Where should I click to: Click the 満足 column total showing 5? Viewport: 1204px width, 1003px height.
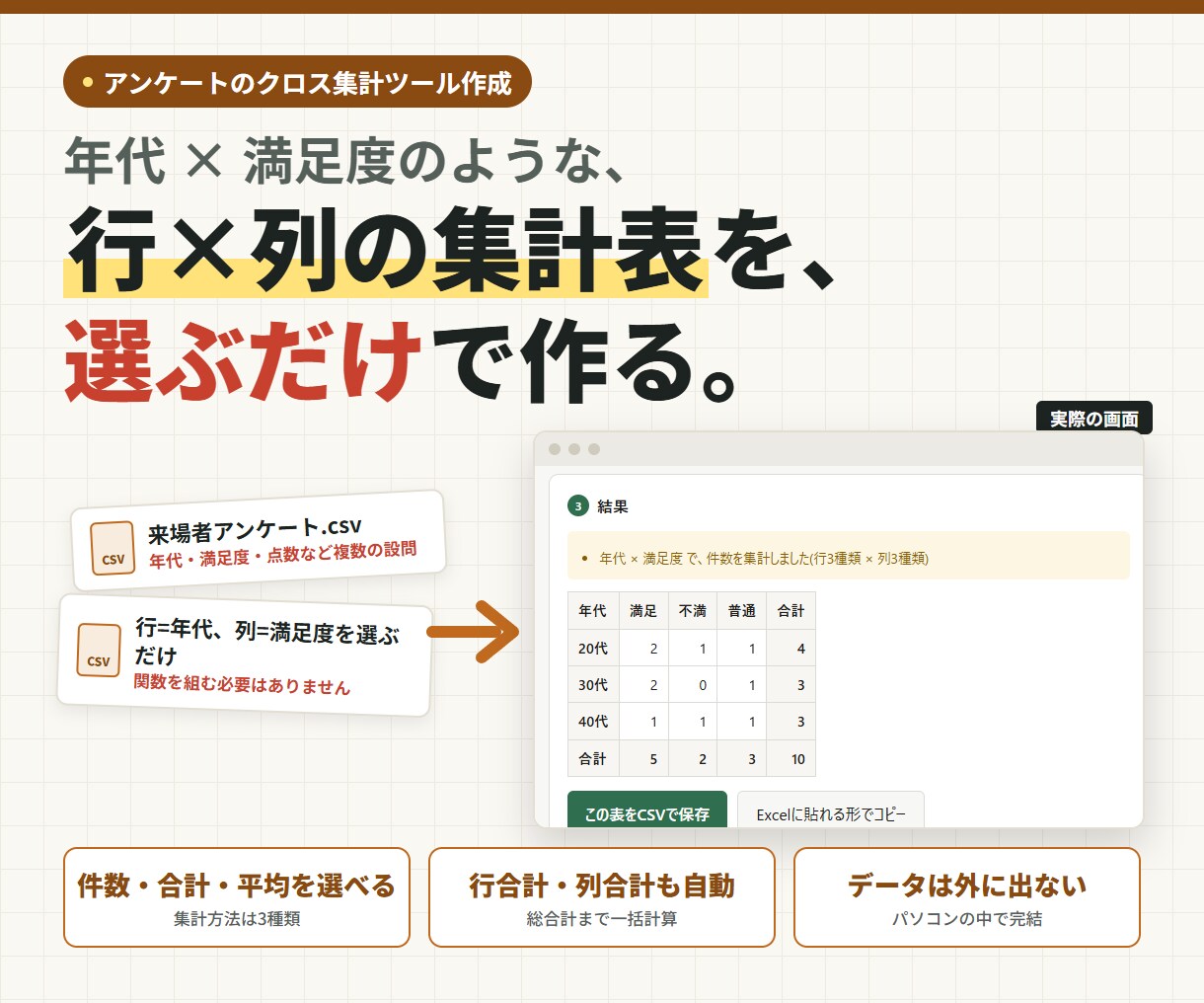tap(643, 758)
